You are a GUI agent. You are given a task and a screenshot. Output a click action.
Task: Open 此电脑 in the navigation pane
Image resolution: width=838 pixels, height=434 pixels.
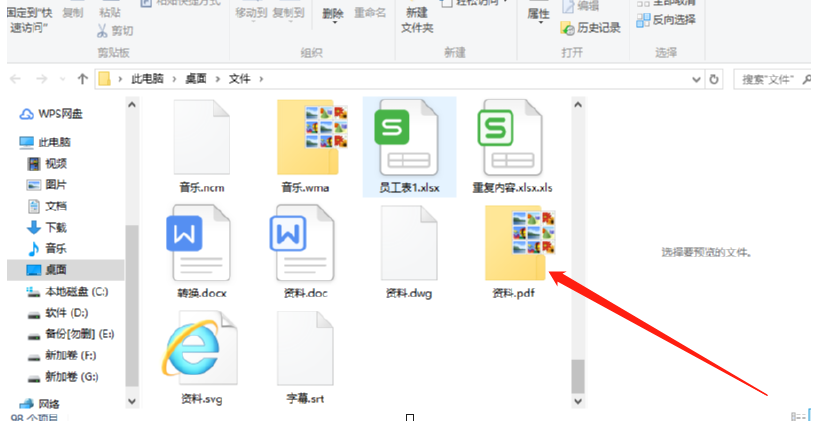pos(45,142)
